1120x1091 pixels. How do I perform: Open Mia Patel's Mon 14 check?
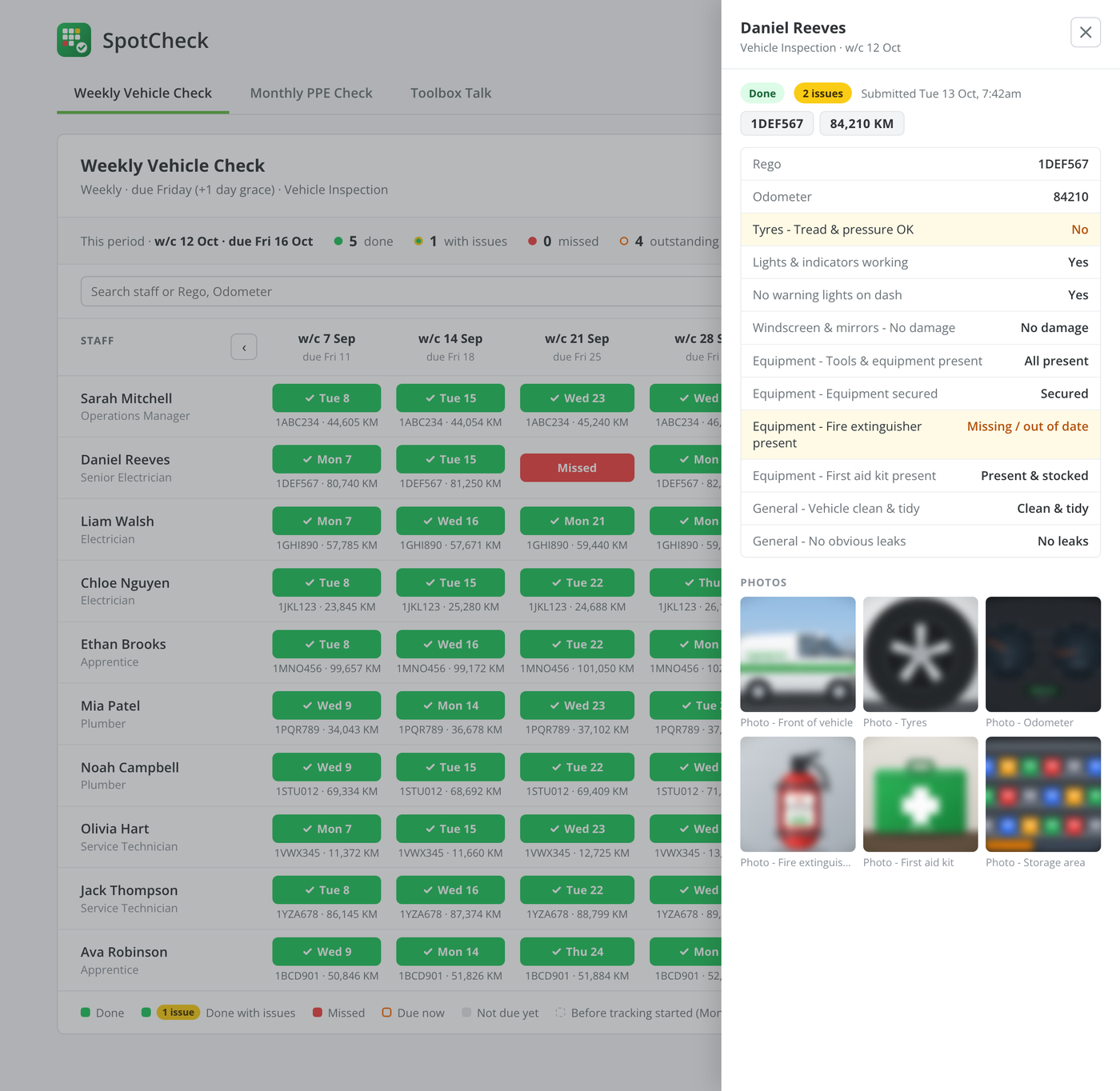point(450,705)
